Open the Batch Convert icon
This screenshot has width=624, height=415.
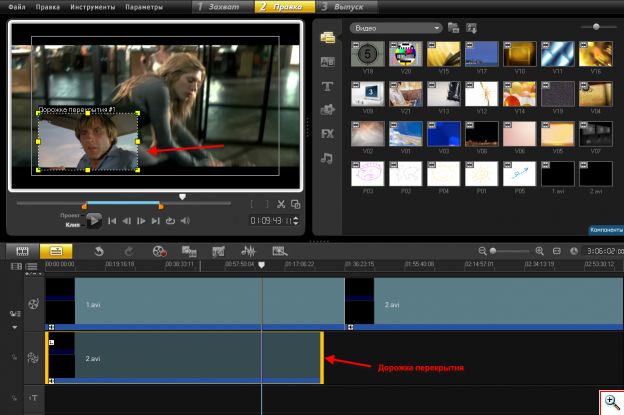tap(189, 251)
